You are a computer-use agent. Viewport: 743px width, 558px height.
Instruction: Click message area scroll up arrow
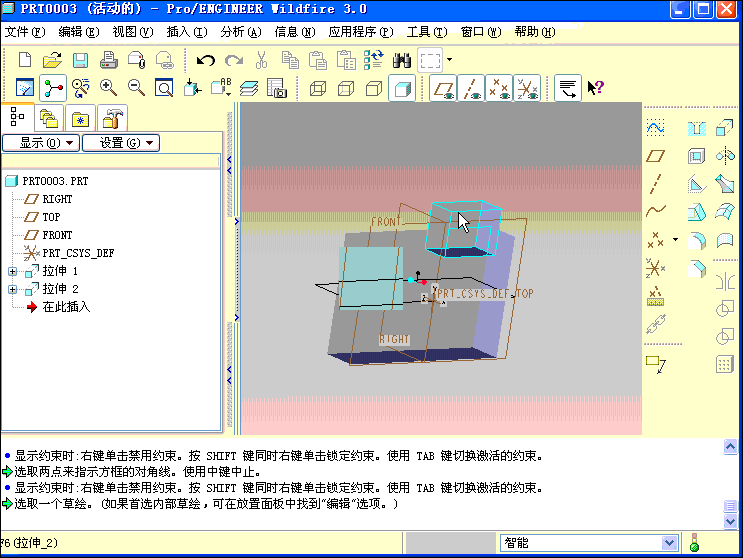[730, 447]
